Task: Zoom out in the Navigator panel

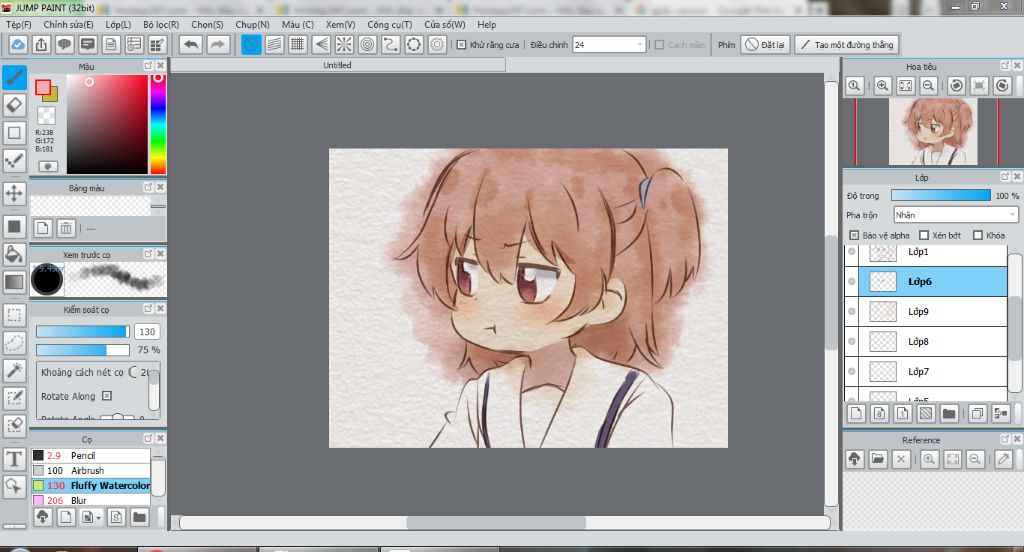Action: 929,86
